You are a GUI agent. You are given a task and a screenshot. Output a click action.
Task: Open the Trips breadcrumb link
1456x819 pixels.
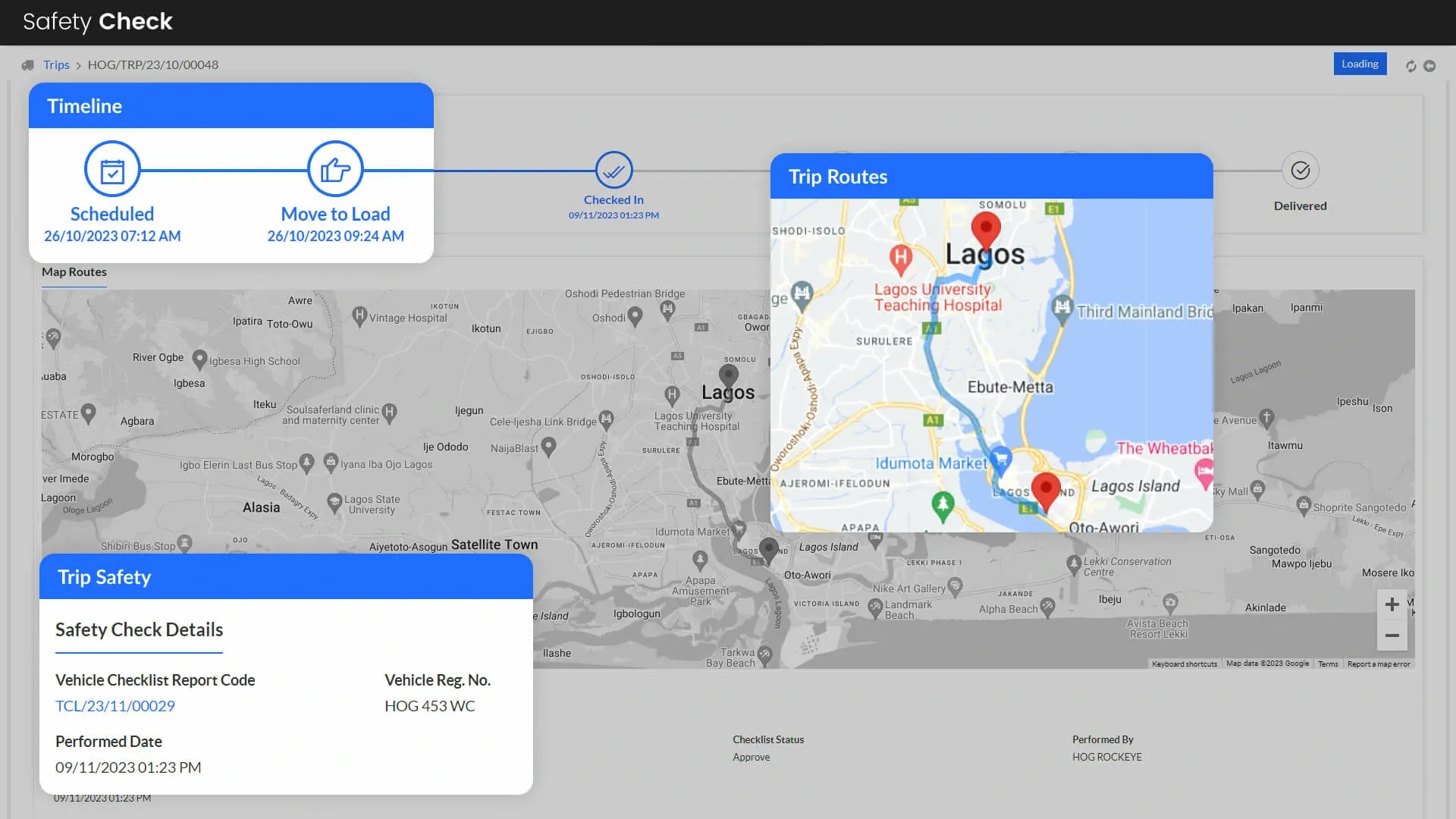click(x=56, y=65)
